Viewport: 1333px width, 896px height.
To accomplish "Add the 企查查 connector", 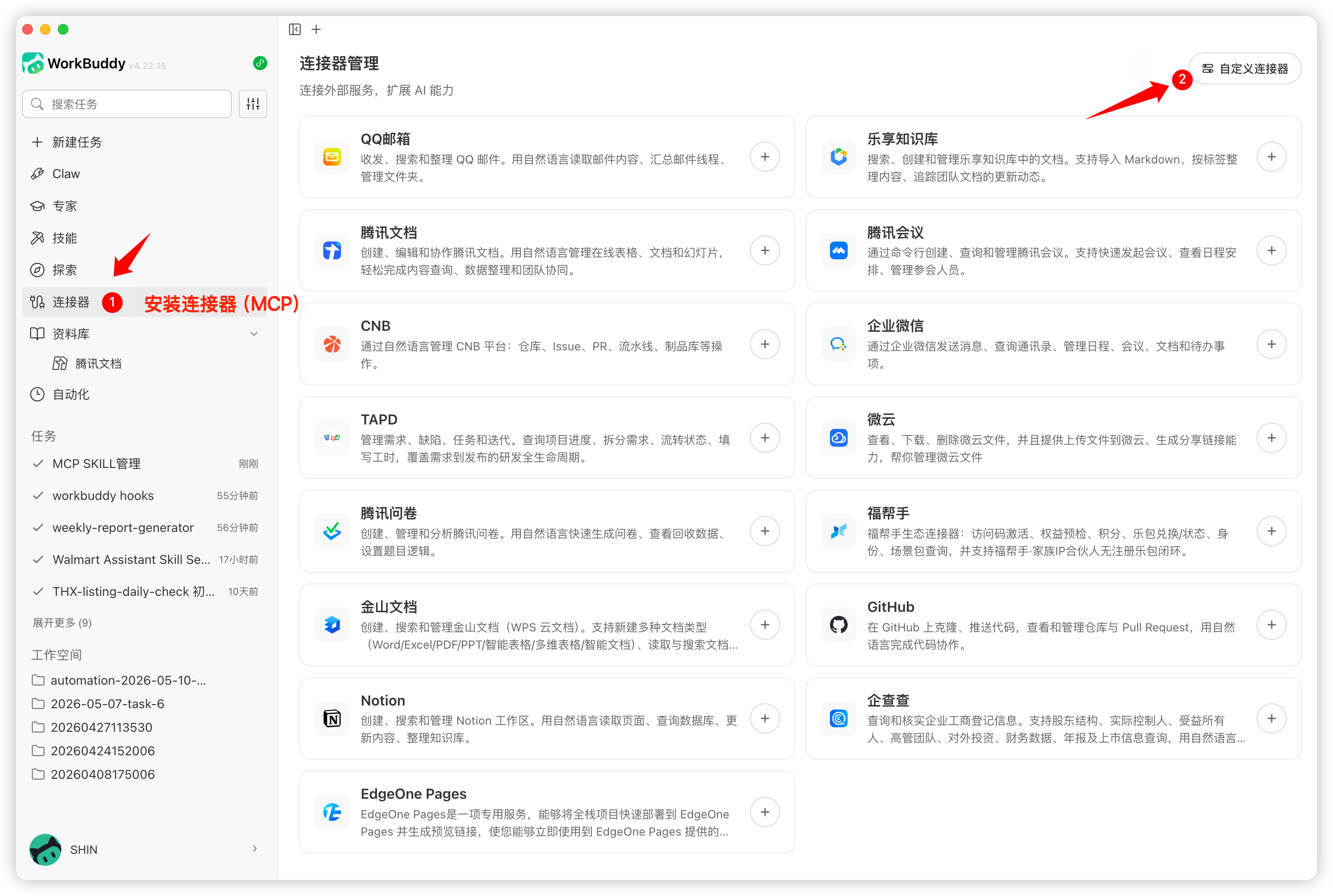I will (1271, 719).
